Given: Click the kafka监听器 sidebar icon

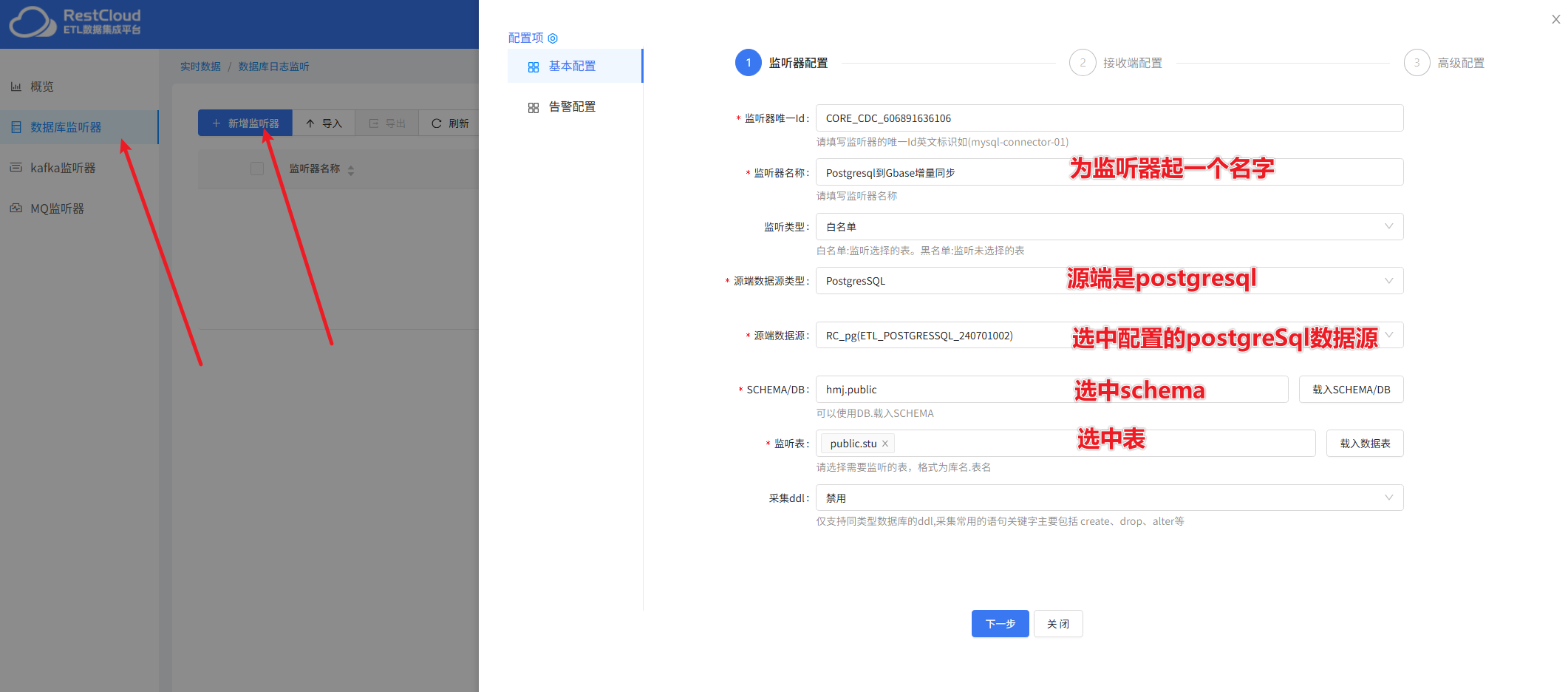Looking at the screenshot, I should tap(16, 167).
